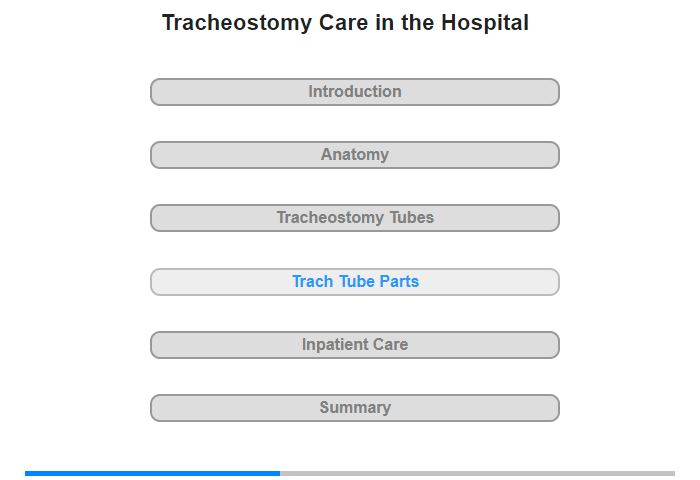
Task: Navigate to Inpatient Care
Action: pyautogui.click(x=355, y=345)
